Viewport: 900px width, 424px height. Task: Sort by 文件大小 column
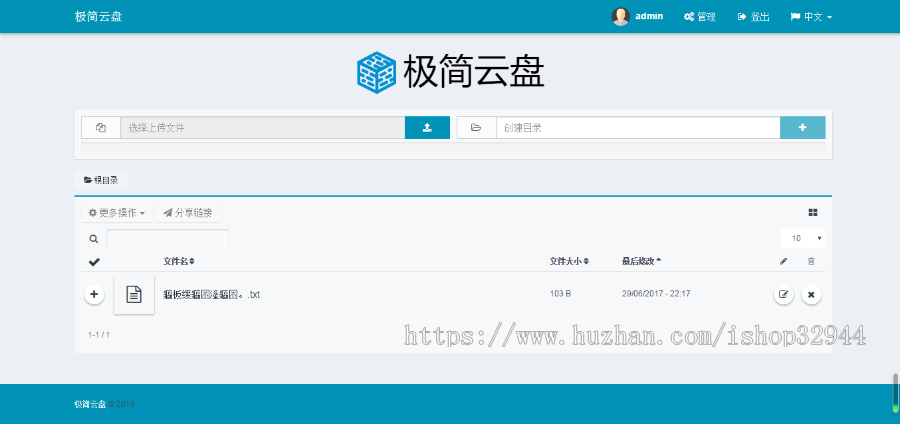569,262
